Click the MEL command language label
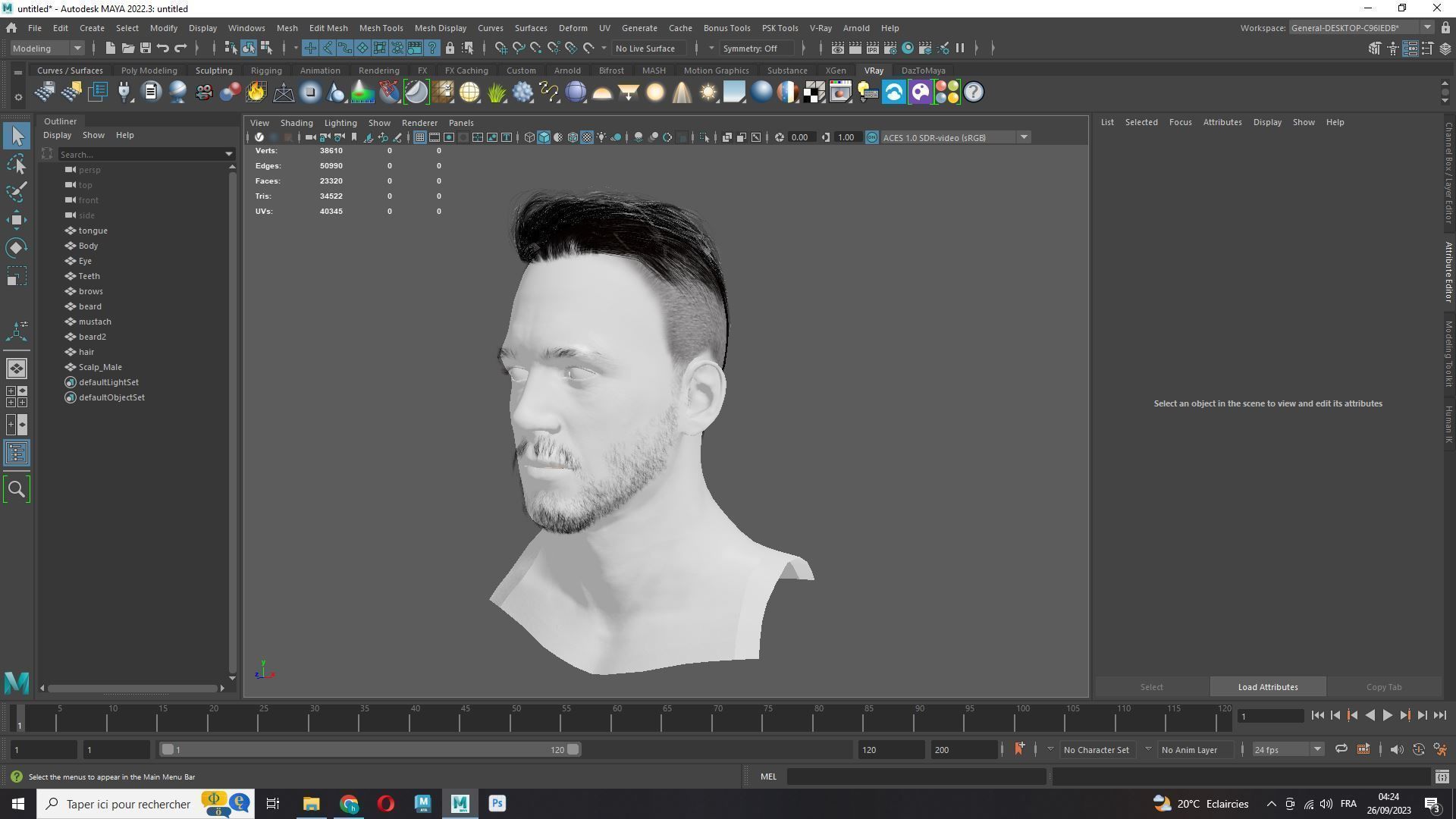Image resolution: width=1456 pixels, height=819 pixels. click(x=768, y=777)
